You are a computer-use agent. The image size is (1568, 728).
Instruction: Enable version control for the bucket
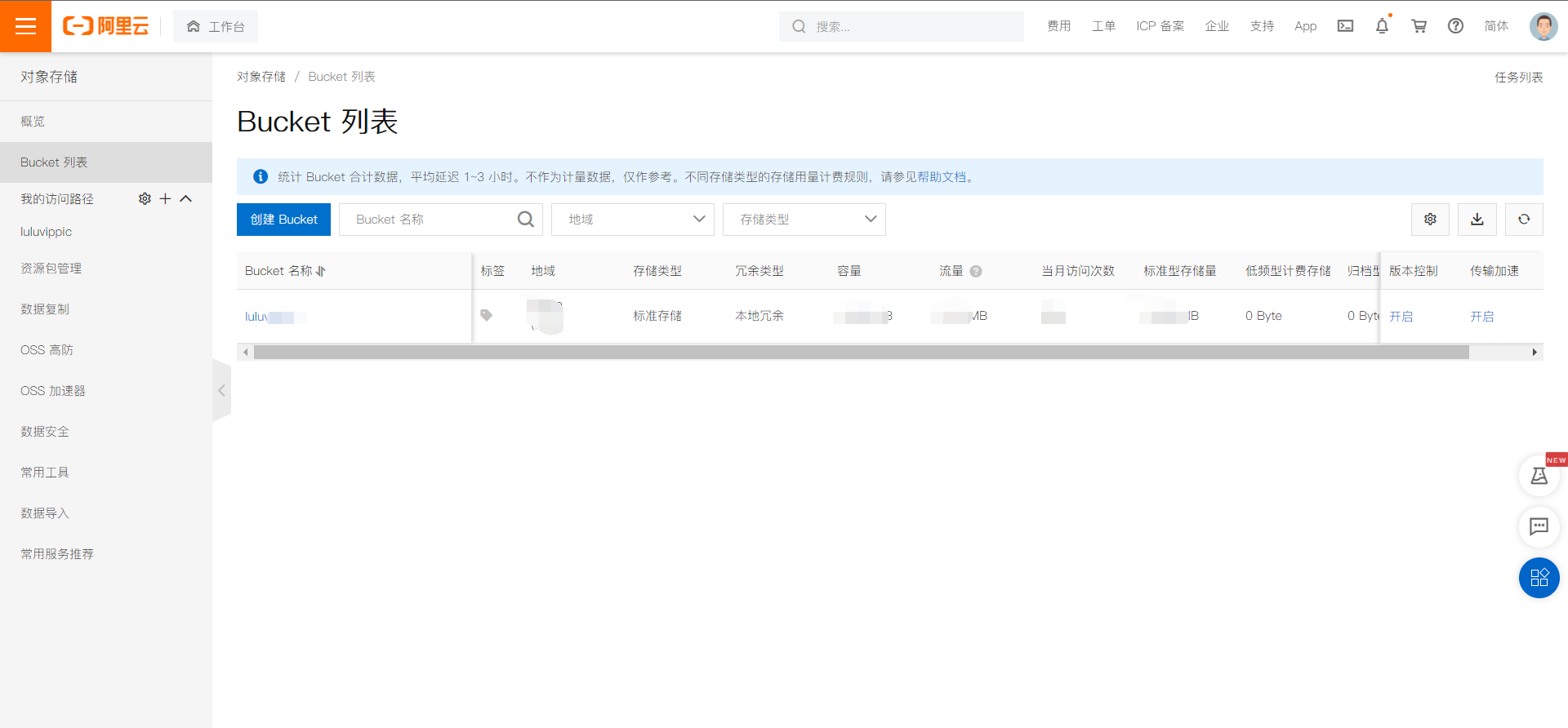click(x=1401, y=317)
